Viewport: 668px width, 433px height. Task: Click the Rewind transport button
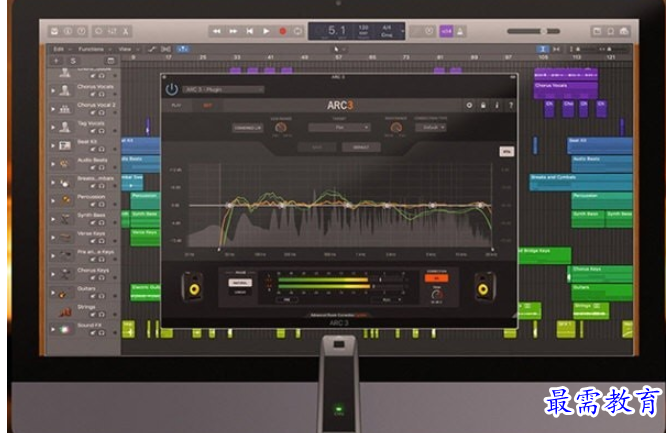click(216, 31)
